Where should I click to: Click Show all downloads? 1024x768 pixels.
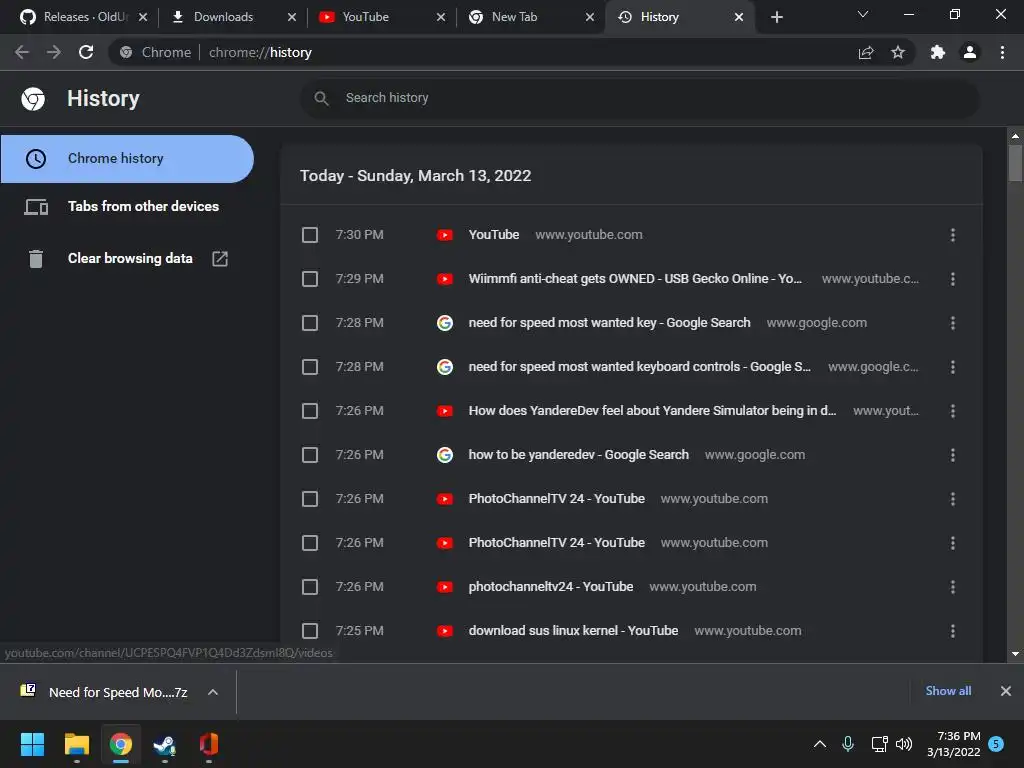point(948,691)
